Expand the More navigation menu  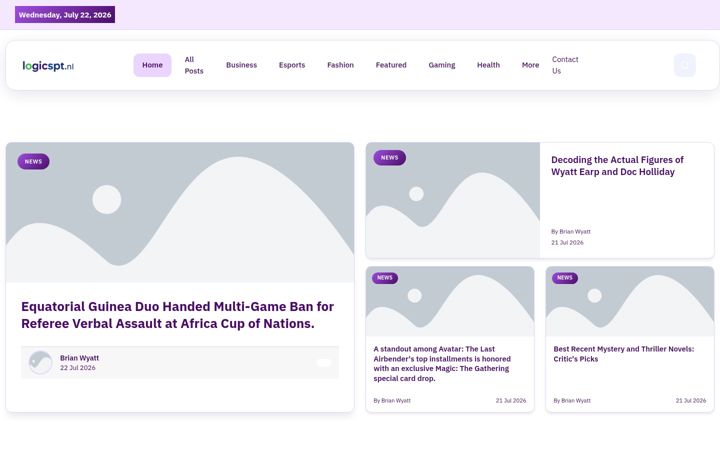tap(530, 65)
